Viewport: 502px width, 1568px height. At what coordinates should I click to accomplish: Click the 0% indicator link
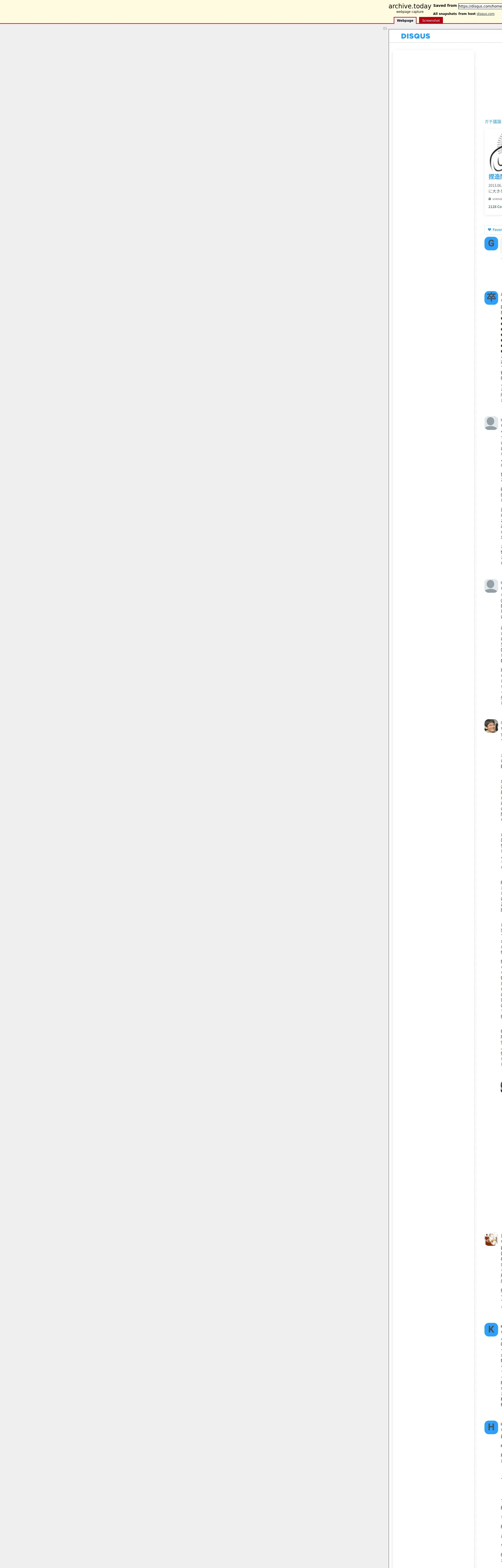tap(385, 28)
